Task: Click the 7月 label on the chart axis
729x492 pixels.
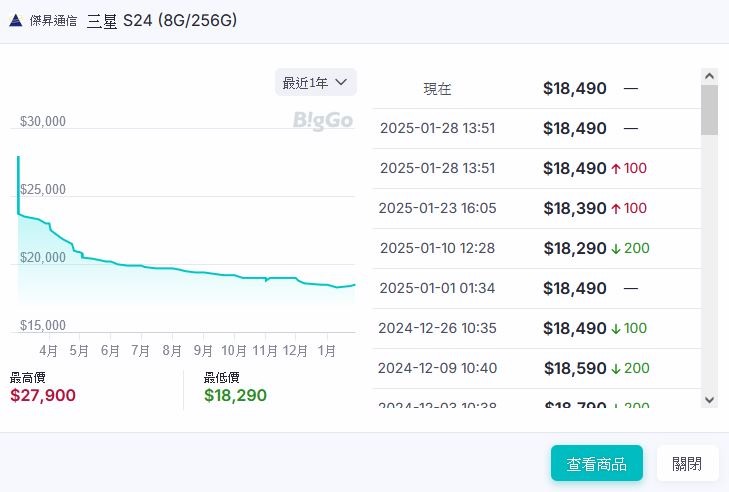Action: (x=140, y=351)
